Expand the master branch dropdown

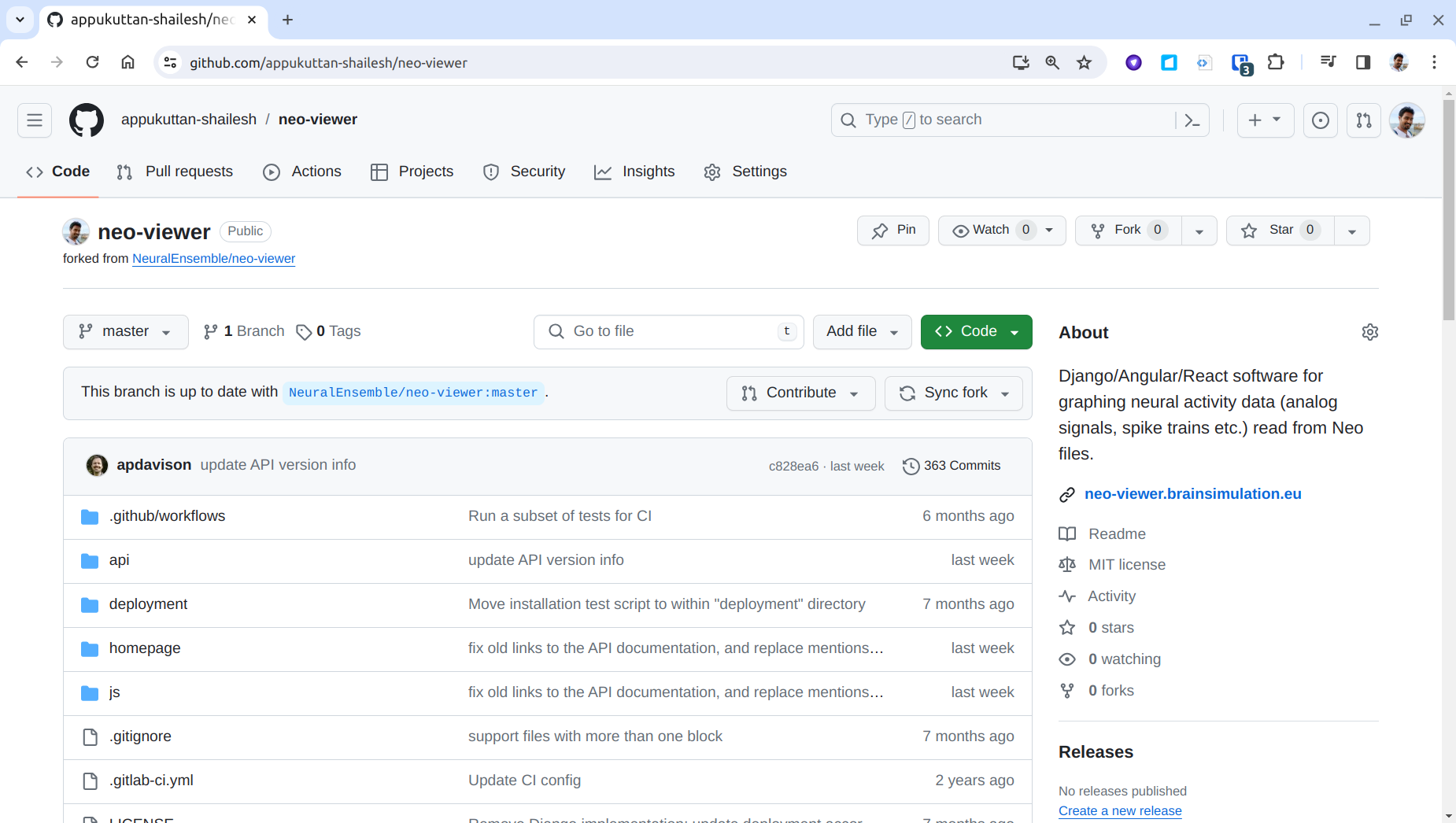(126, 332)
